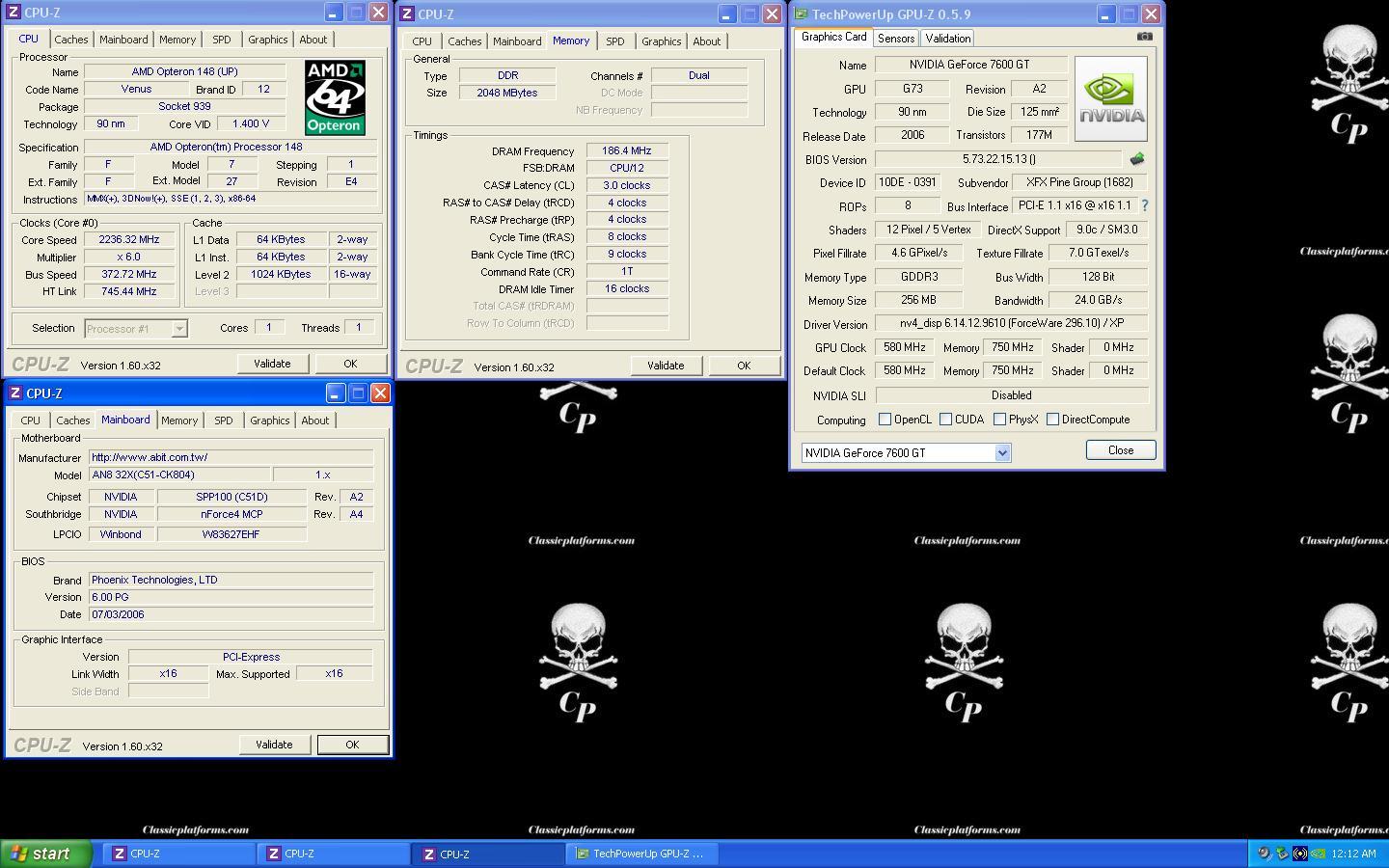The height and width of the screenshot is (868, 1389).
Task: Click the first system tray icon
Action: pyautogui.click(x=1265, y=854)
